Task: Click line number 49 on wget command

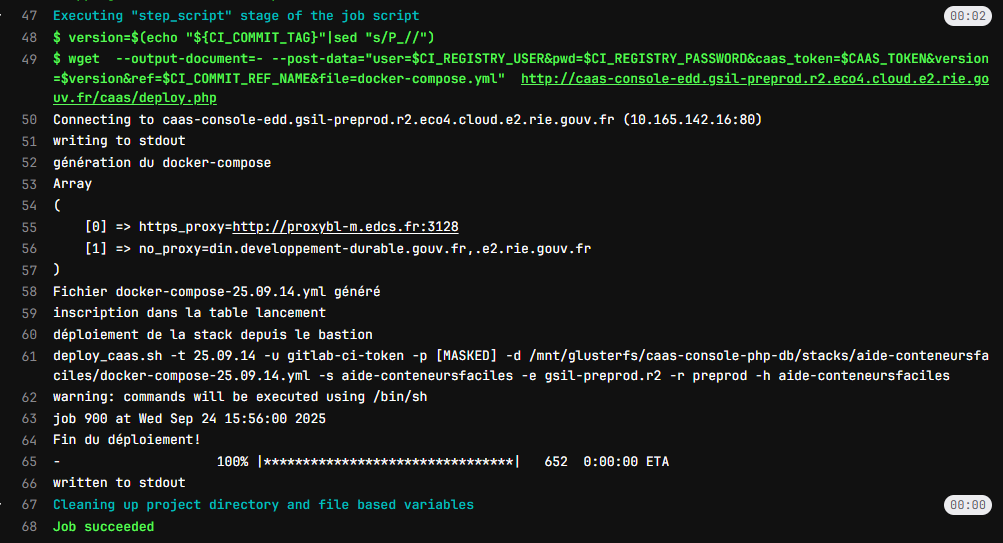Action: click(29, 59)
